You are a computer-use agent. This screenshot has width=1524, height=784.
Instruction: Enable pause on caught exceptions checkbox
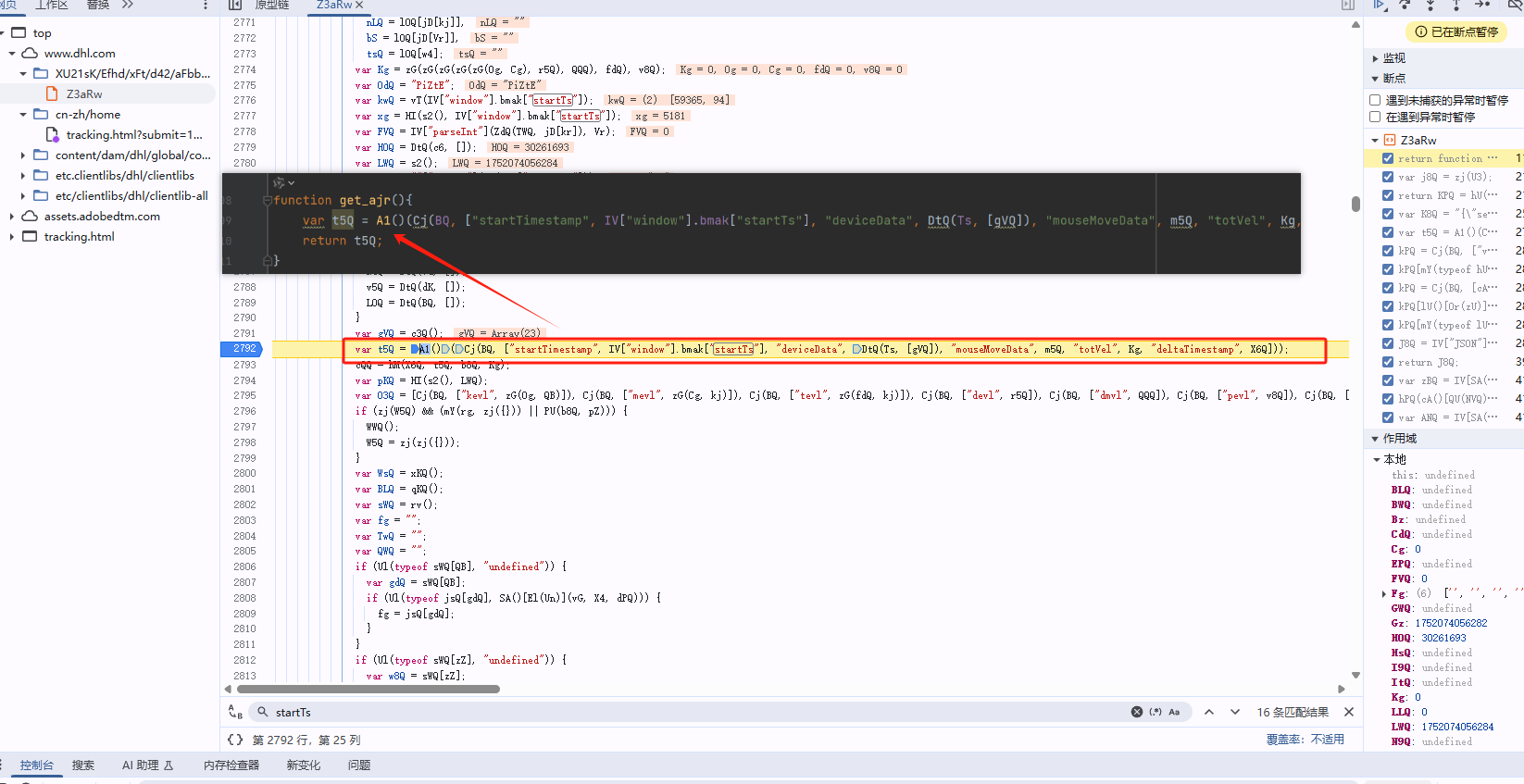tap(1375, 117)
